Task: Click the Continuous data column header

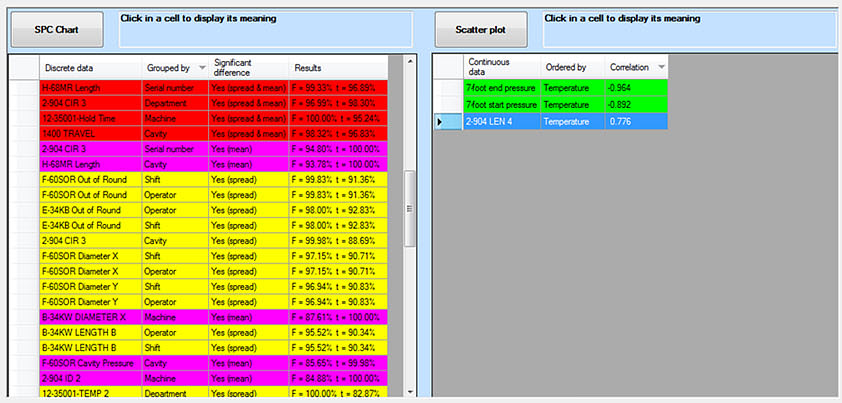Action: pos(500,67)
